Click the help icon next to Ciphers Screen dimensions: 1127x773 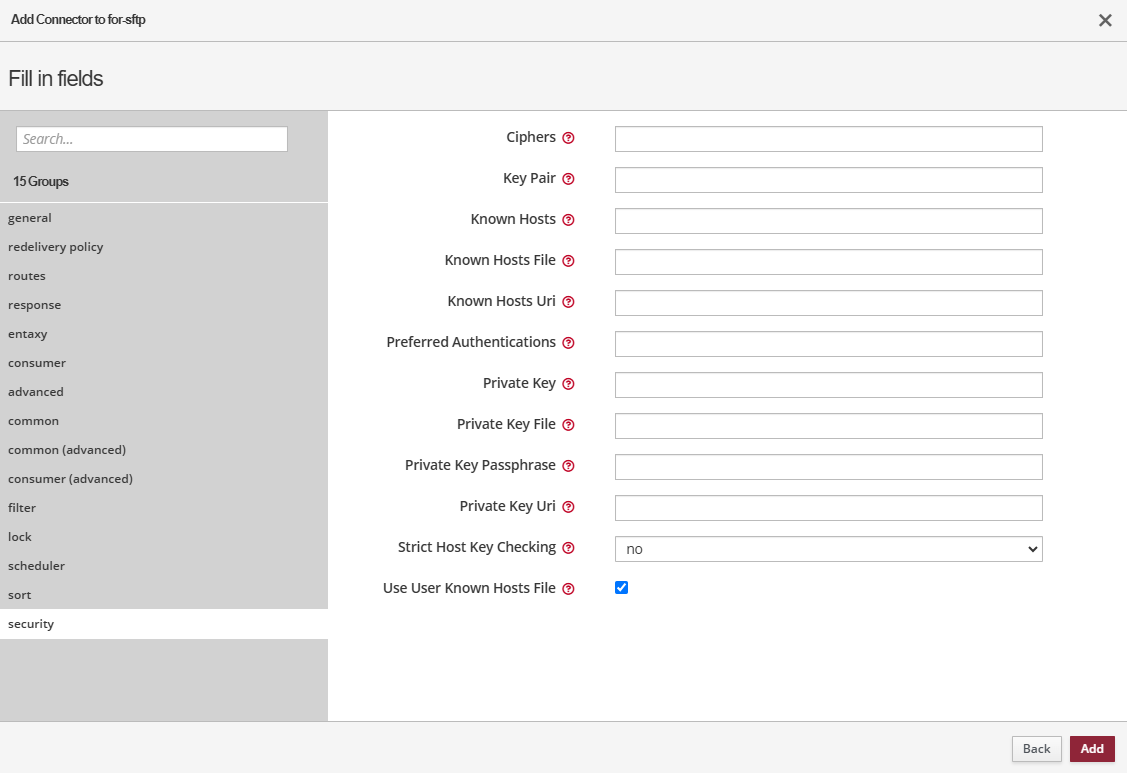[x=568, y=138]
